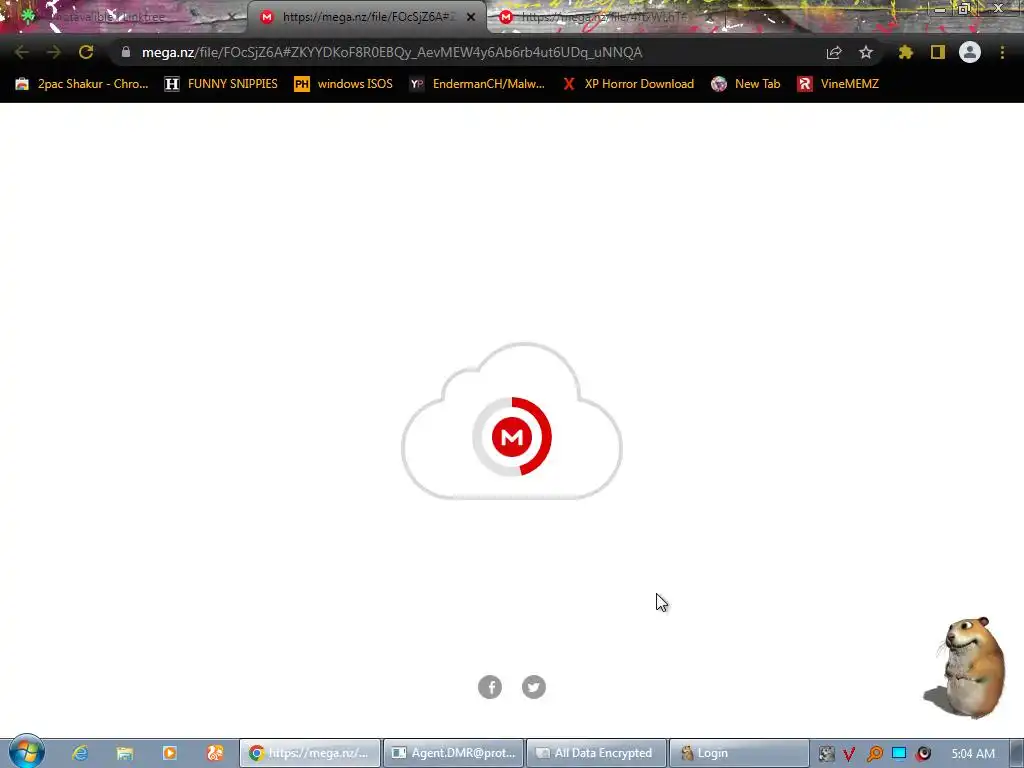
Task: Go forward to the next page
Action: tap(54, 52)
